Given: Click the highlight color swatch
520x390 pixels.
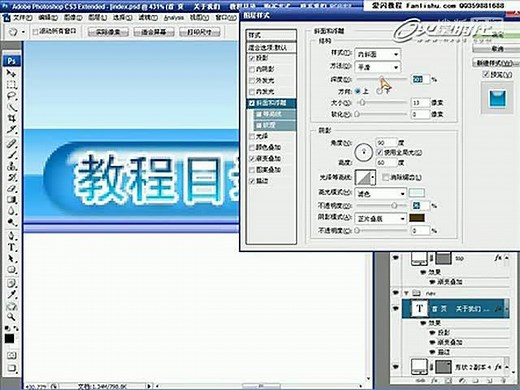Looking at the screenshot, I should [x=417, y=193].
